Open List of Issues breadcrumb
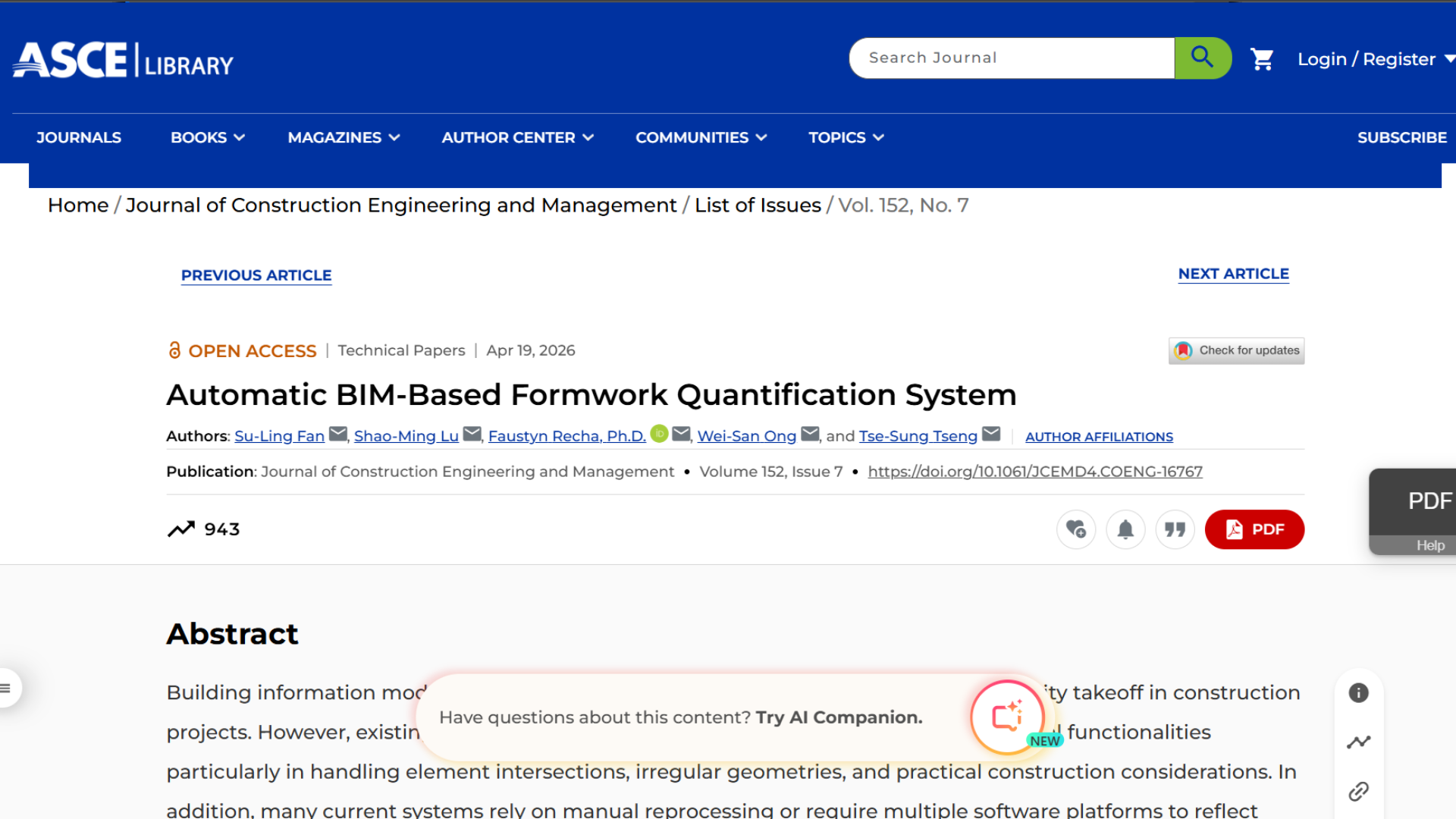 click(758, 206)
